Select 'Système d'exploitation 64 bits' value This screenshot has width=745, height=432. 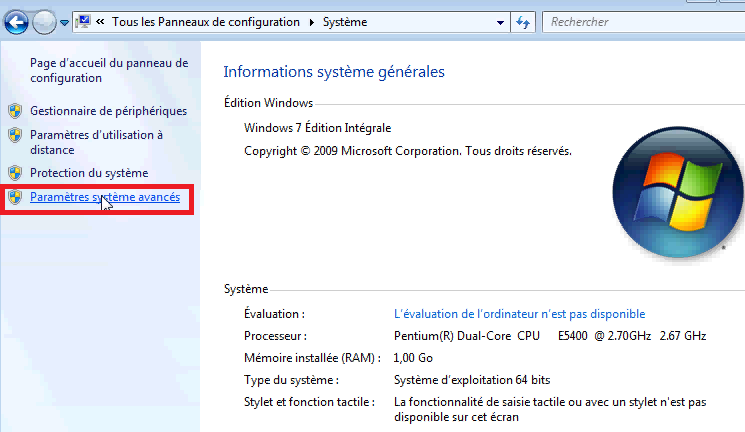pyautogui.click(x=472, y=380)
